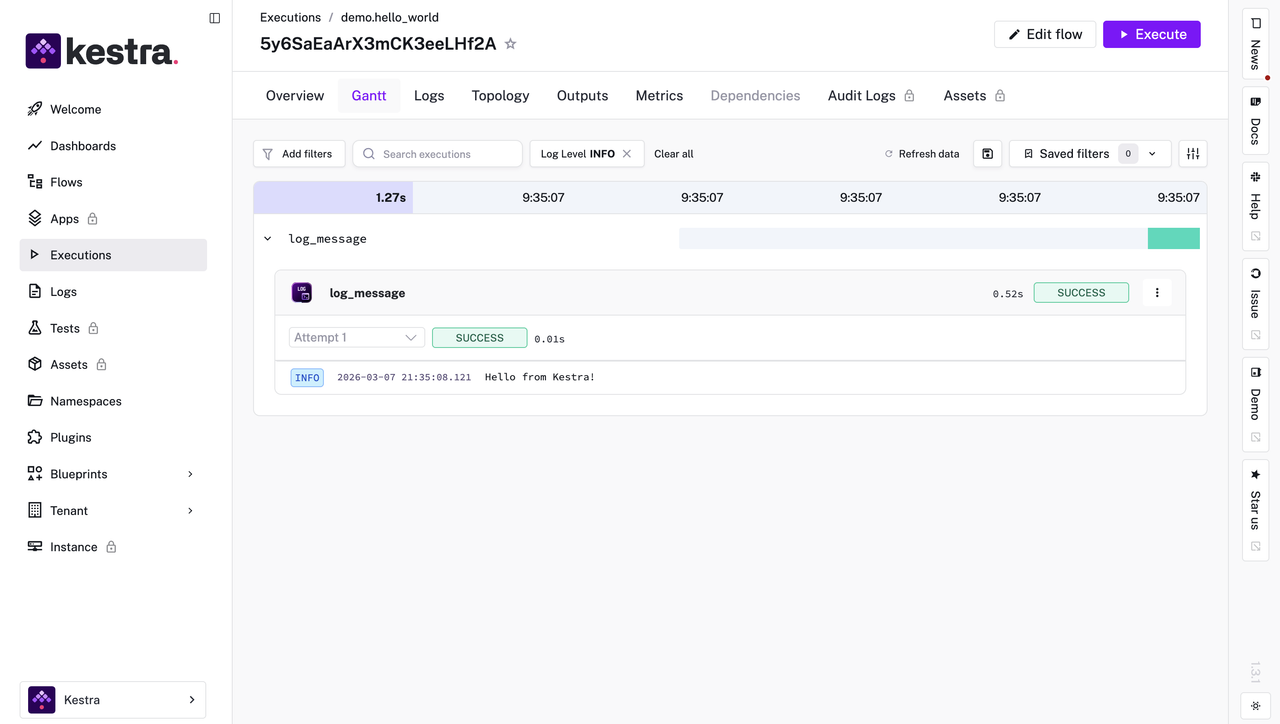Screen dimensions: 1280x724
Task: Save current view with the save icon
Action: (987, 153)
